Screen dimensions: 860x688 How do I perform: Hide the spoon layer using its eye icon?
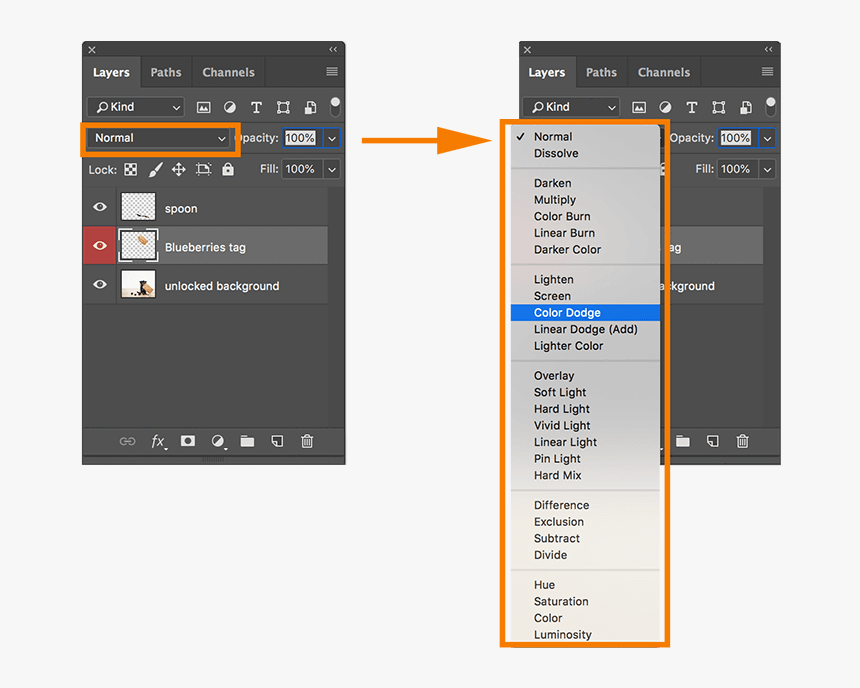[99, 208]
